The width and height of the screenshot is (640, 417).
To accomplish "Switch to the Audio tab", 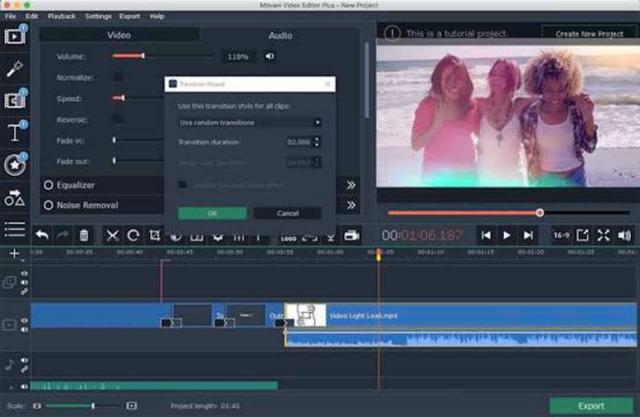I will [x=280, y=36].
